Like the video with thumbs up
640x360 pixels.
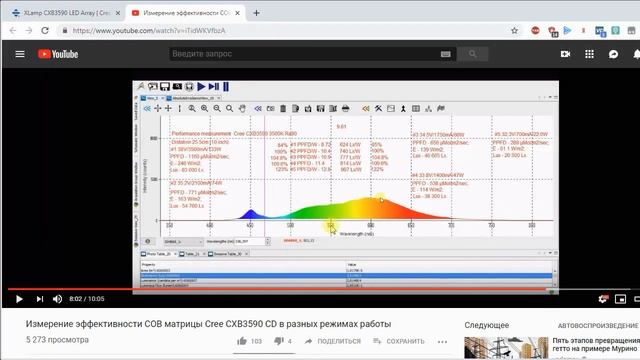(x=242, y=341)
